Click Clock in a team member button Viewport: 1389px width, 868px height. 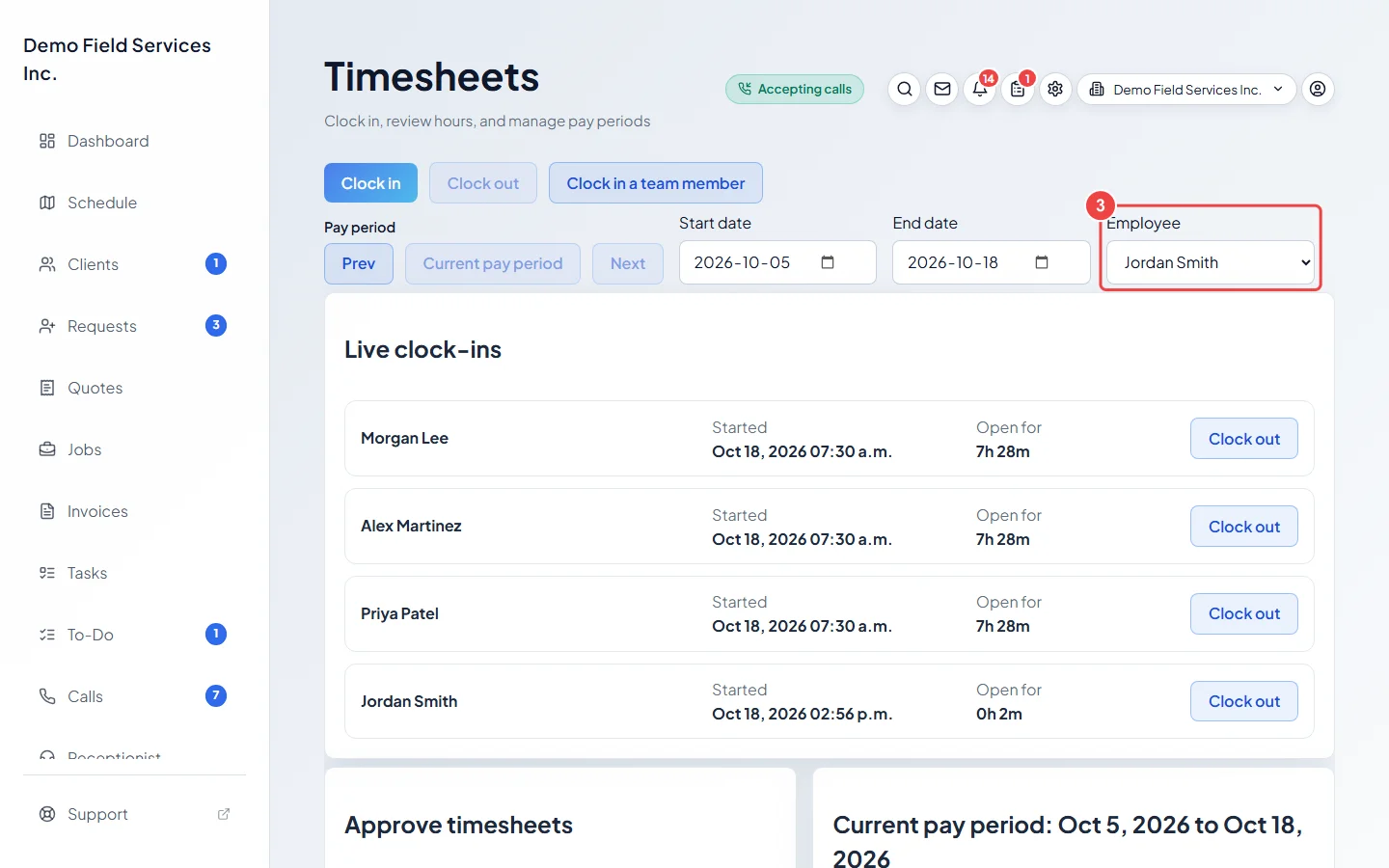coord(656,183)
